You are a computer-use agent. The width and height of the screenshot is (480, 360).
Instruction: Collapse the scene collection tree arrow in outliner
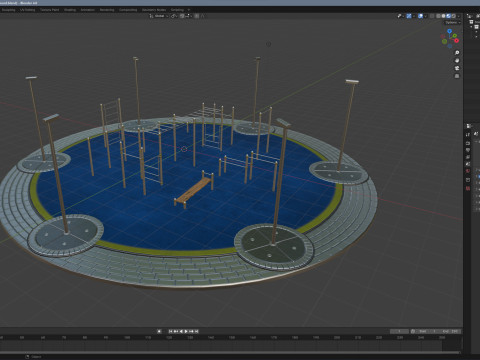point(471,27)
